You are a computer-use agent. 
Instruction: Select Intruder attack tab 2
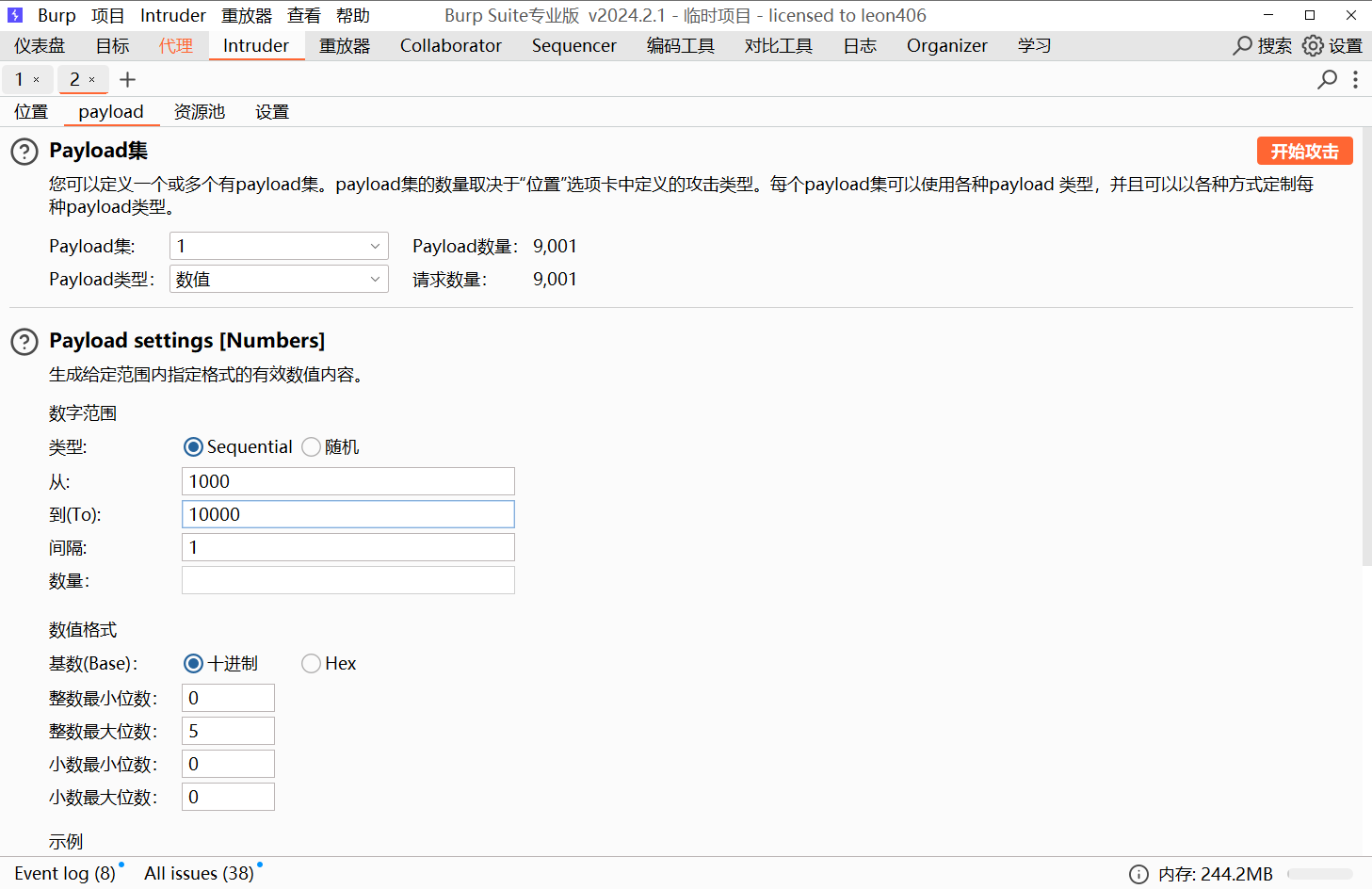tap(74, 80)
